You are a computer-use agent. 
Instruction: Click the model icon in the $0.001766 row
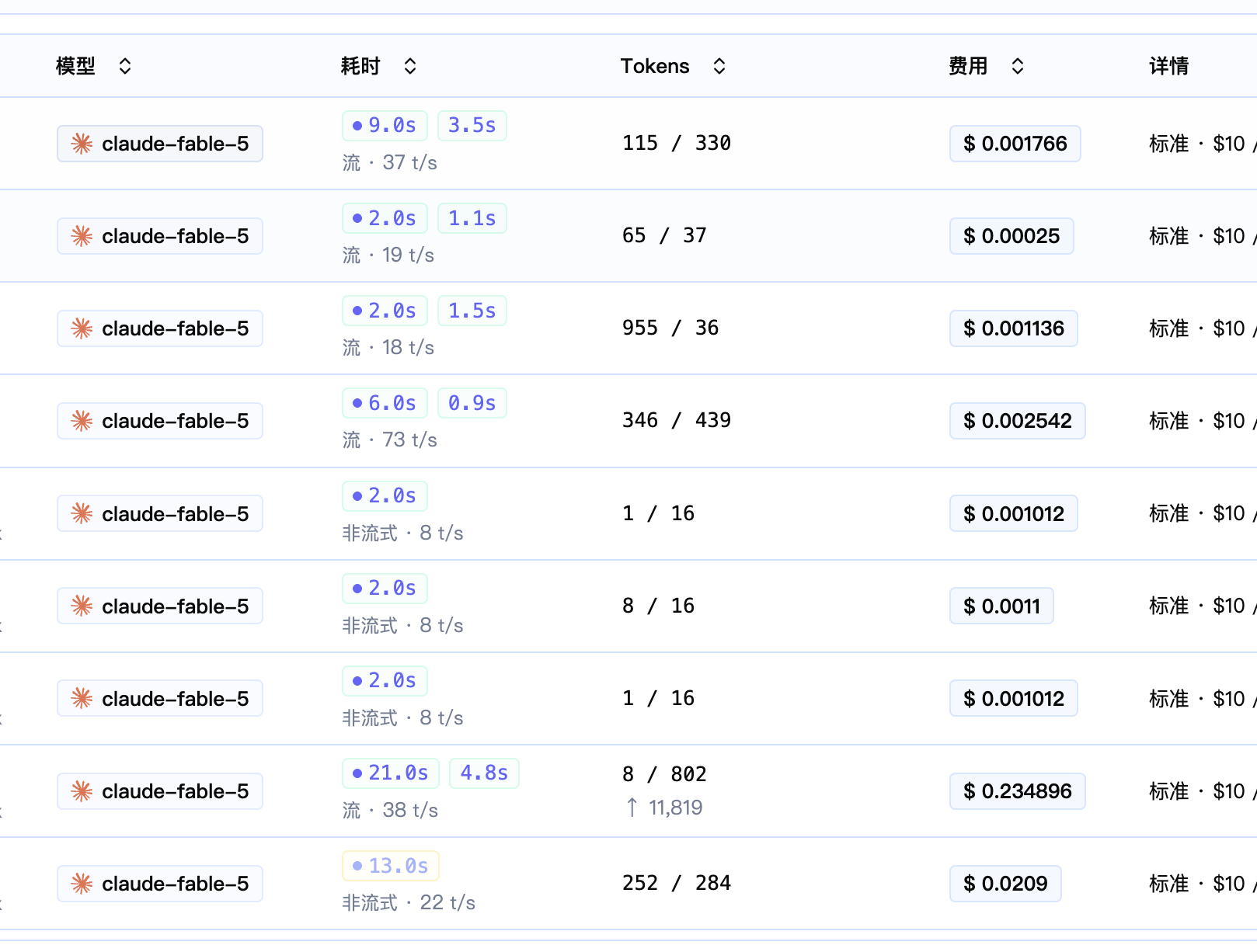[82, 144]
